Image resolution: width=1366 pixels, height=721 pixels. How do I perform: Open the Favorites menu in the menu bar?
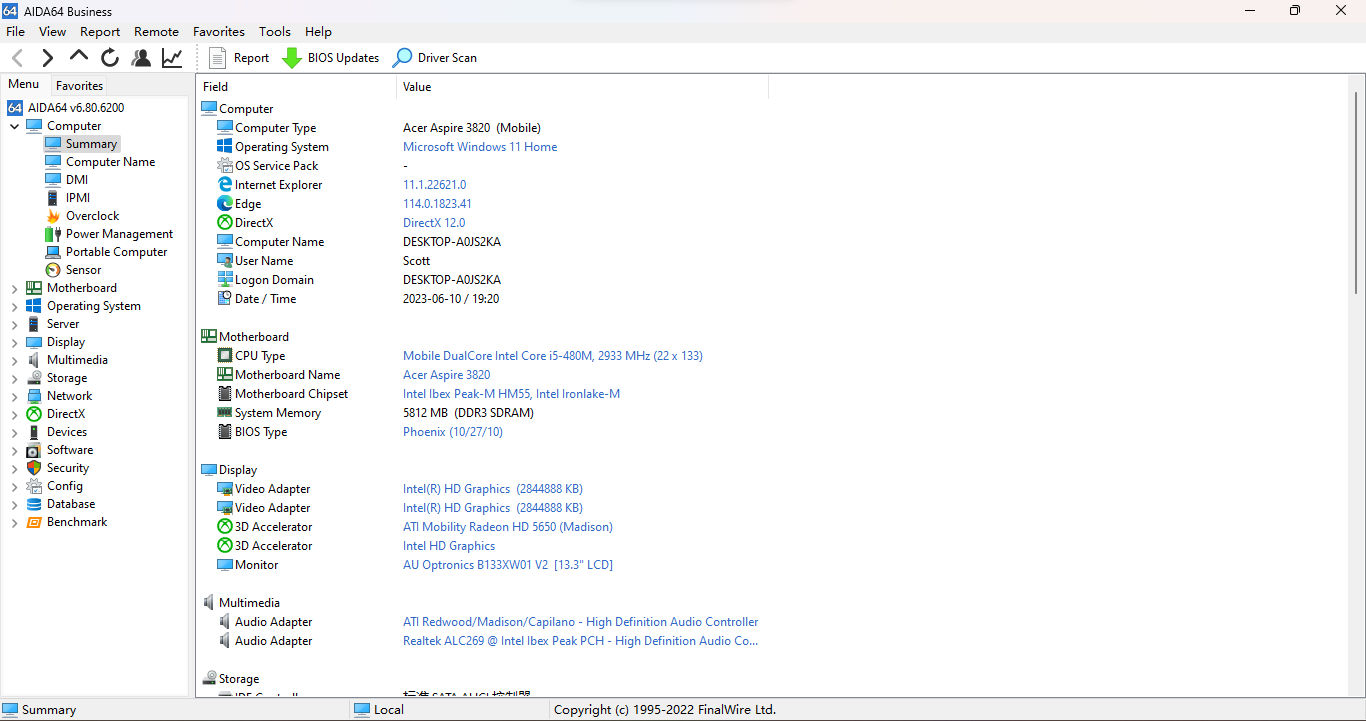[x=219, y=32]
